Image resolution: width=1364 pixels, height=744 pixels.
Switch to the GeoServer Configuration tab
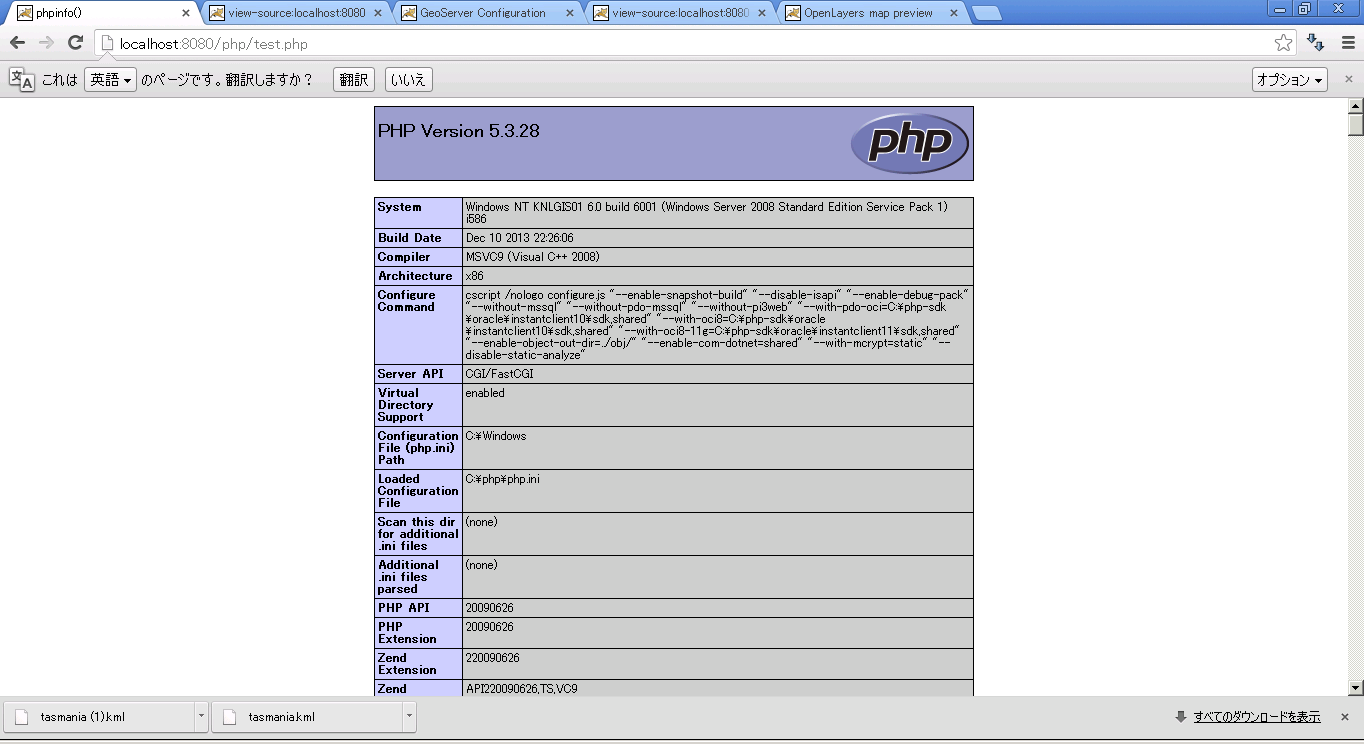click(x=483, y=13)
